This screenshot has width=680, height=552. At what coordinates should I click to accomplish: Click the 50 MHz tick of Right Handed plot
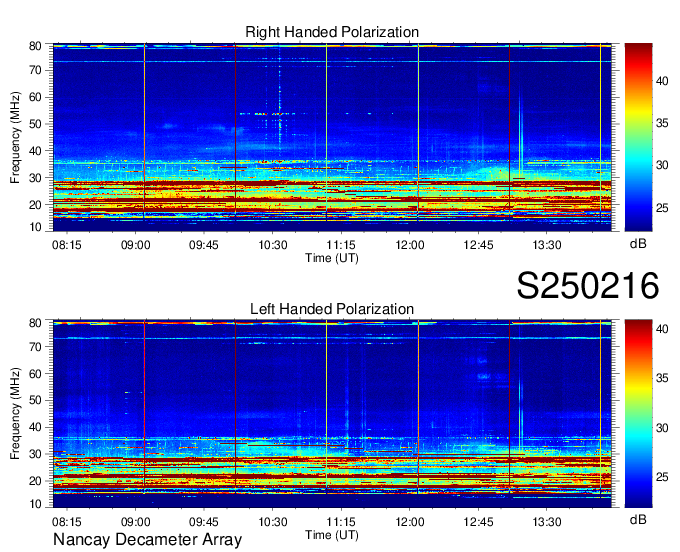tap(35, 124)
